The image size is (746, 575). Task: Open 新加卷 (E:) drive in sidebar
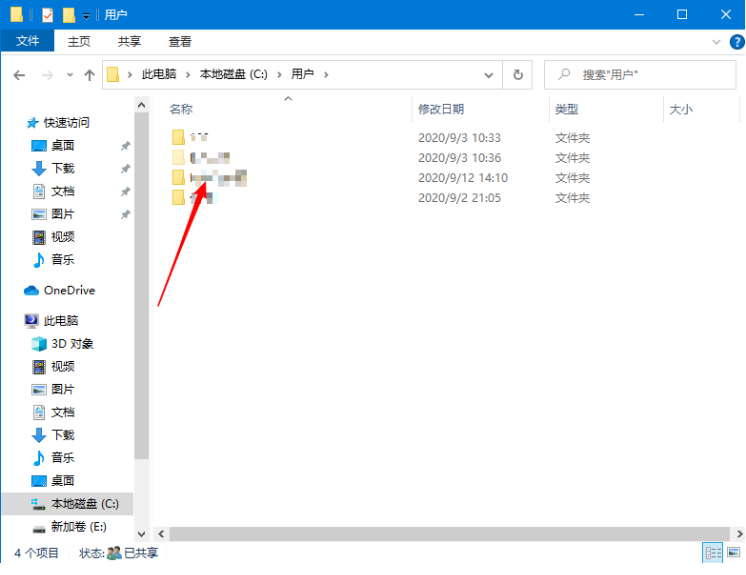click(x=78, y=526)
